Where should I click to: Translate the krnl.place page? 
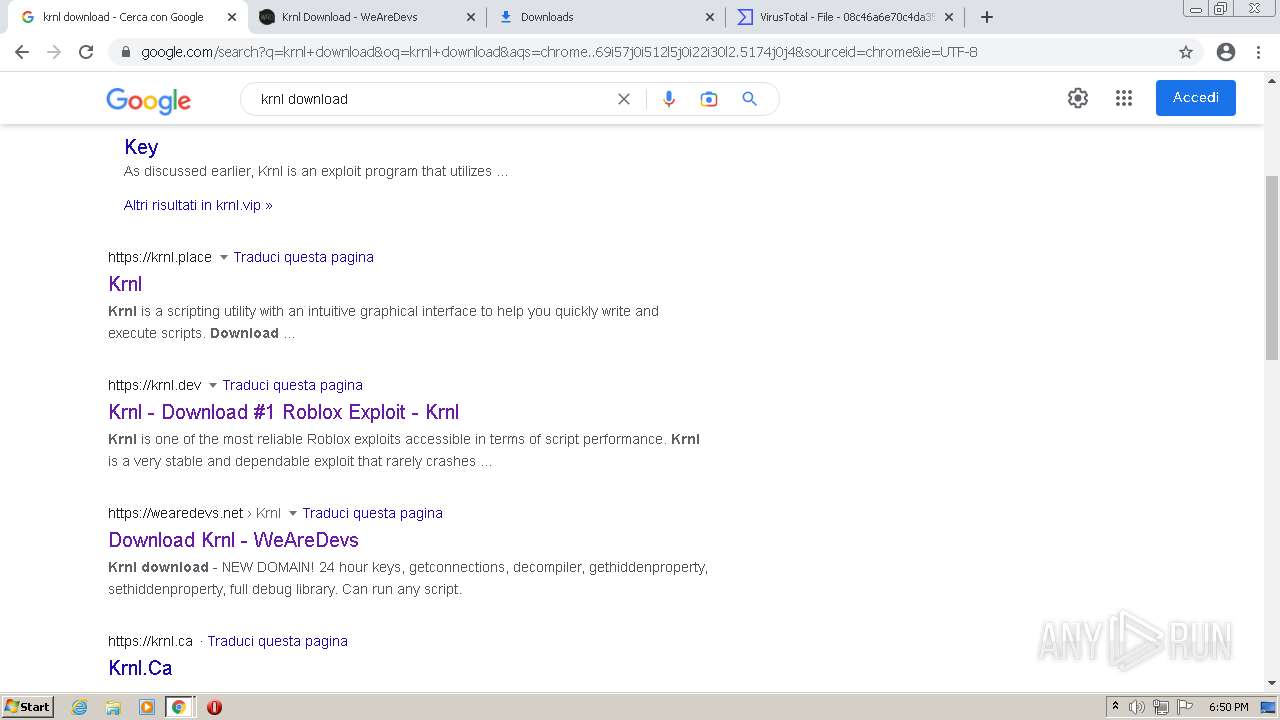click(304, 257)
